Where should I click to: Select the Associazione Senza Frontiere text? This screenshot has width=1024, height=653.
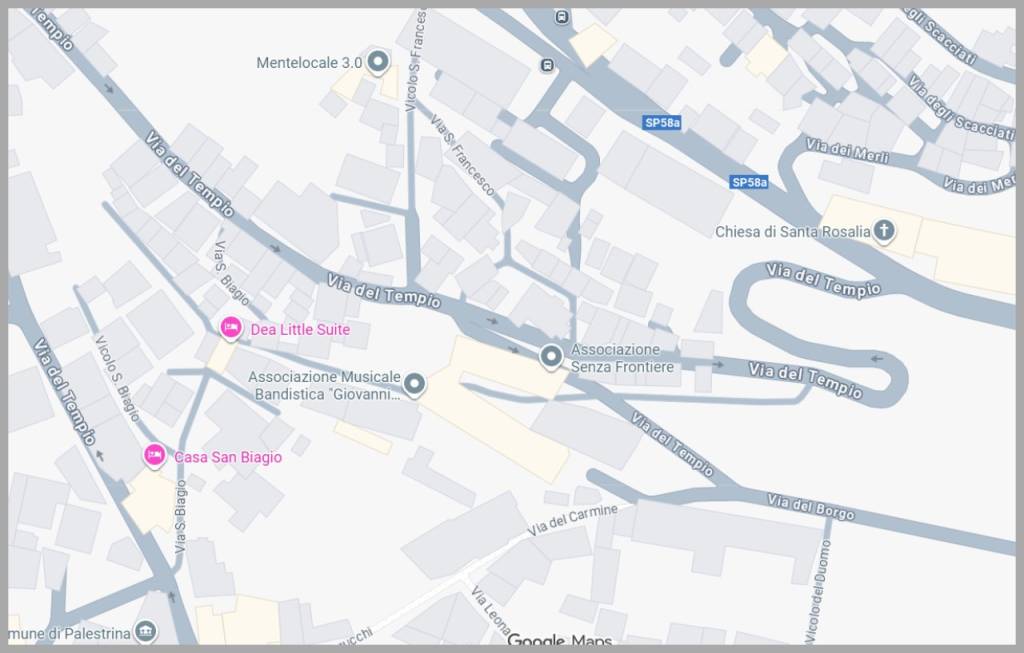point(622,358)
